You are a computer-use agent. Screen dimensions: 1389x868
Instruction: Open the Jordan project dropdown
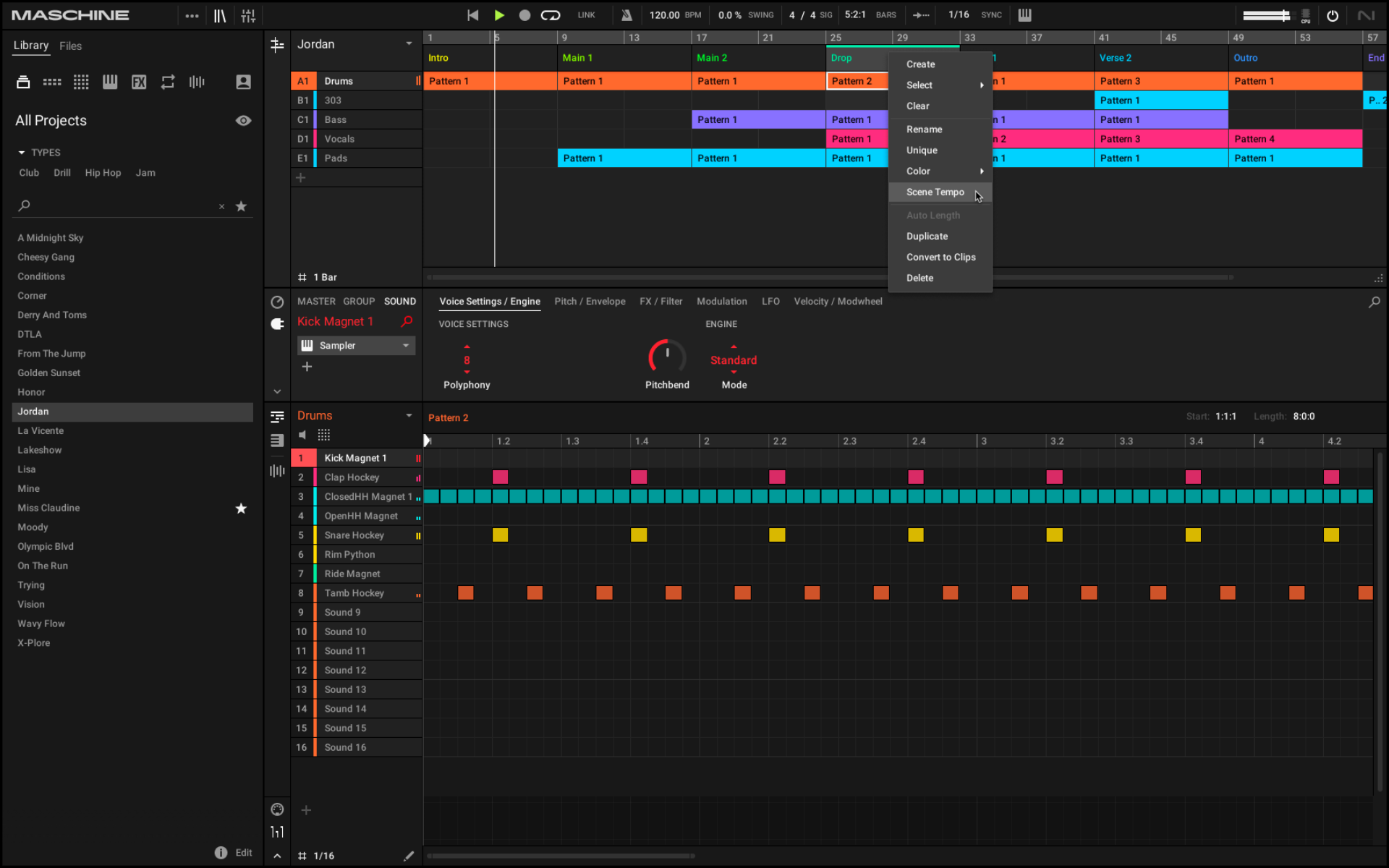point(409,43)
